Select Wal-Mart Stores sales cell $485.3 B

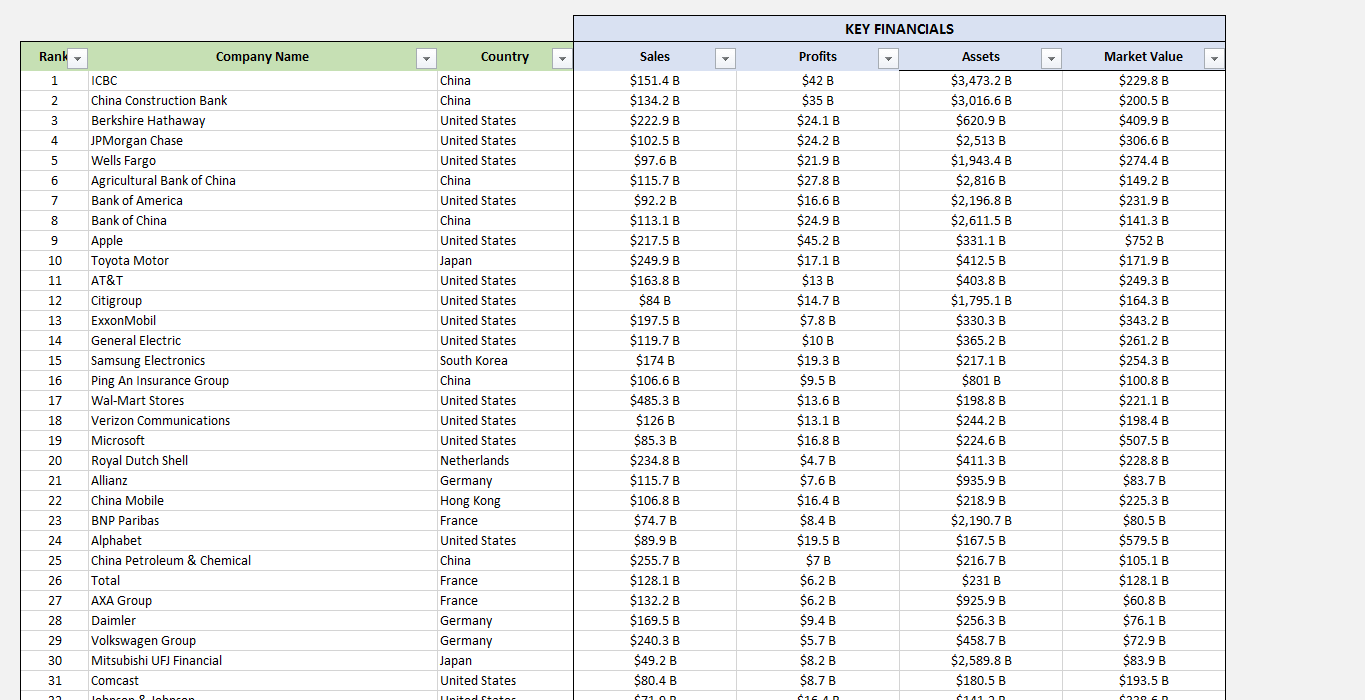click(x=654, y=401)
